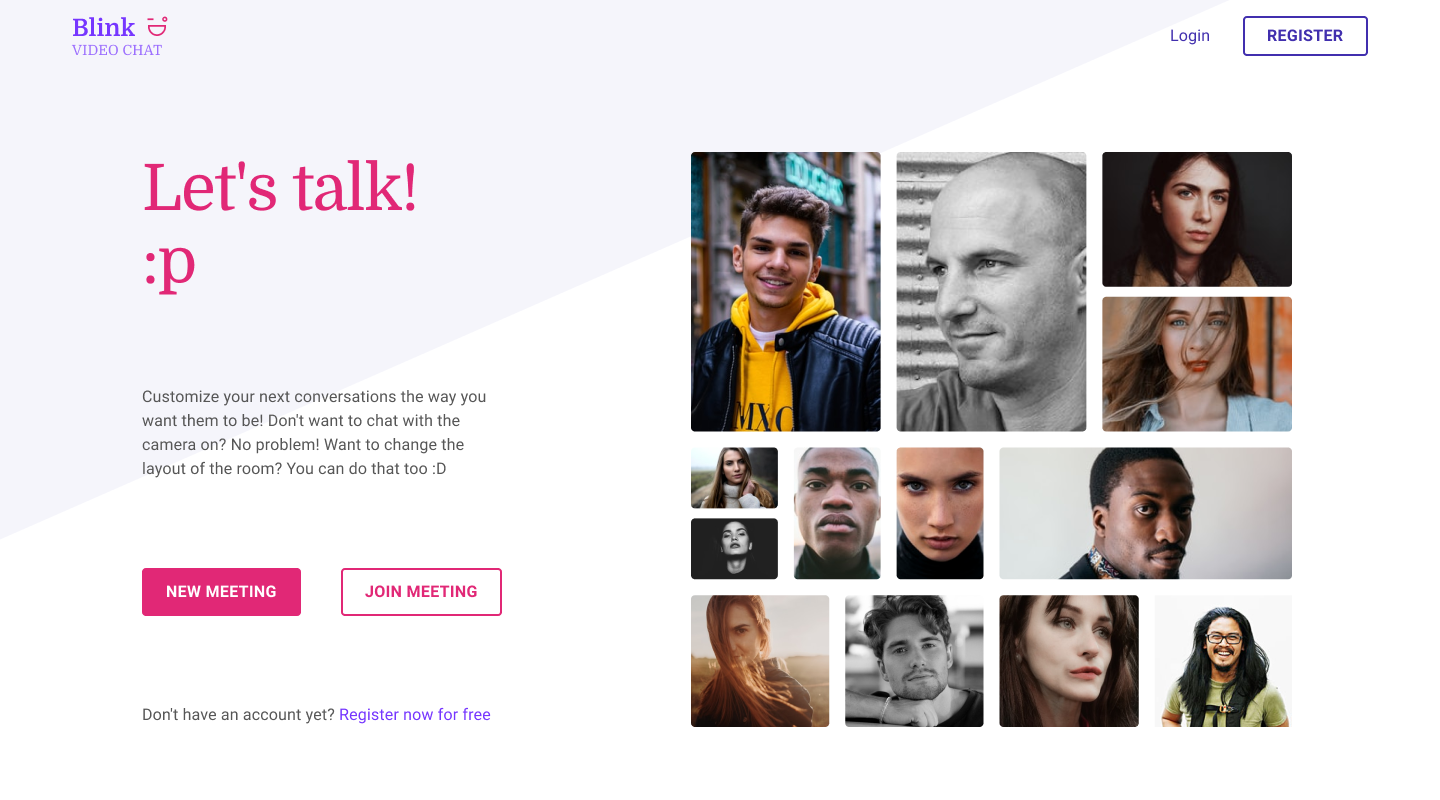Click the Blink VIDEO CHAT logo text
Screen dimensions: 1440x800
117,37
